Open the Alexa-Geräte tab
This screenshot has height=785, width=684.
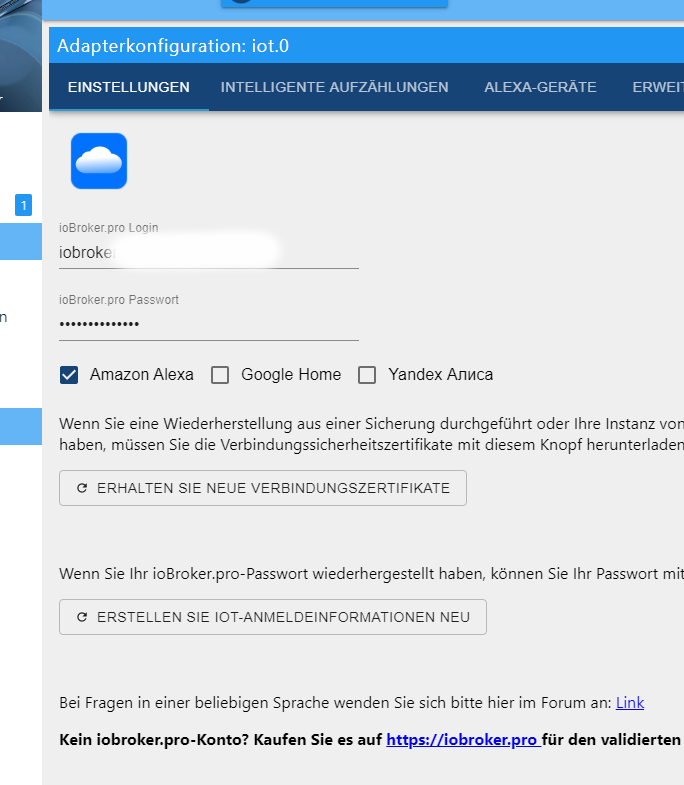(x=540, y=87)
